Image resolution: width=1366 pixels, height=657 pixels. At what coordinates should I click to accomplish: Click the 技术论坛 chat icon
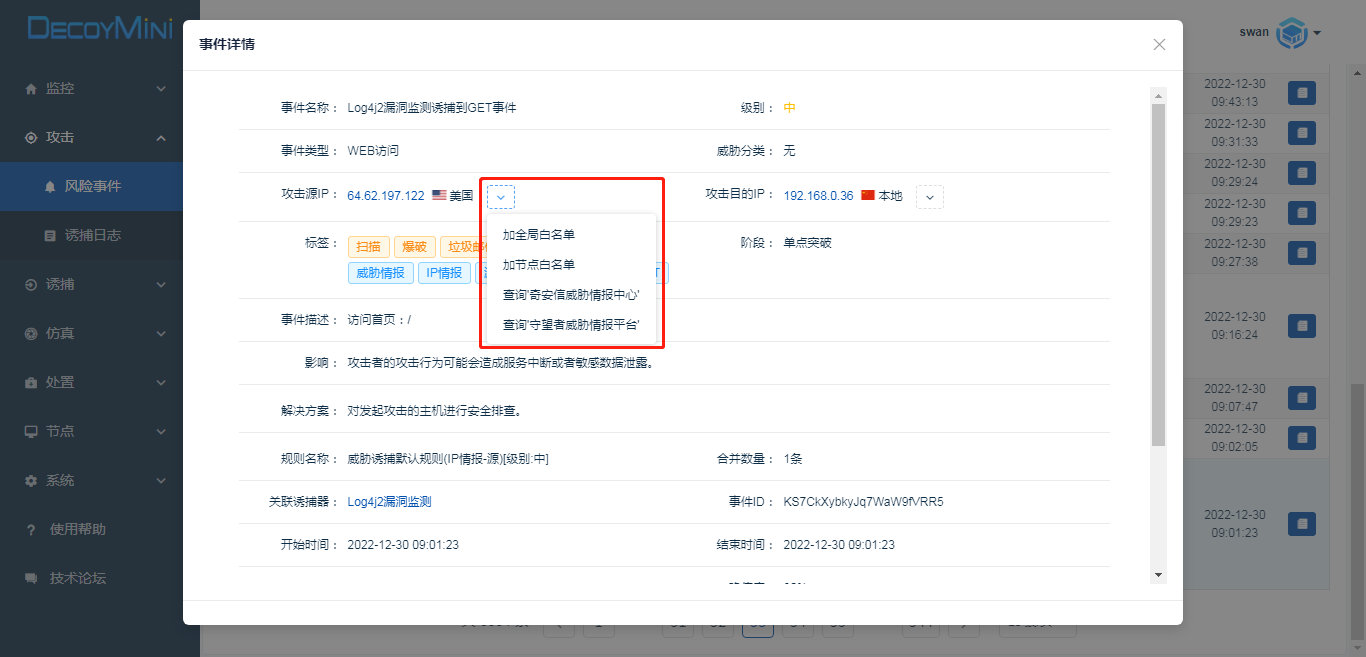[x=31, y=579]
